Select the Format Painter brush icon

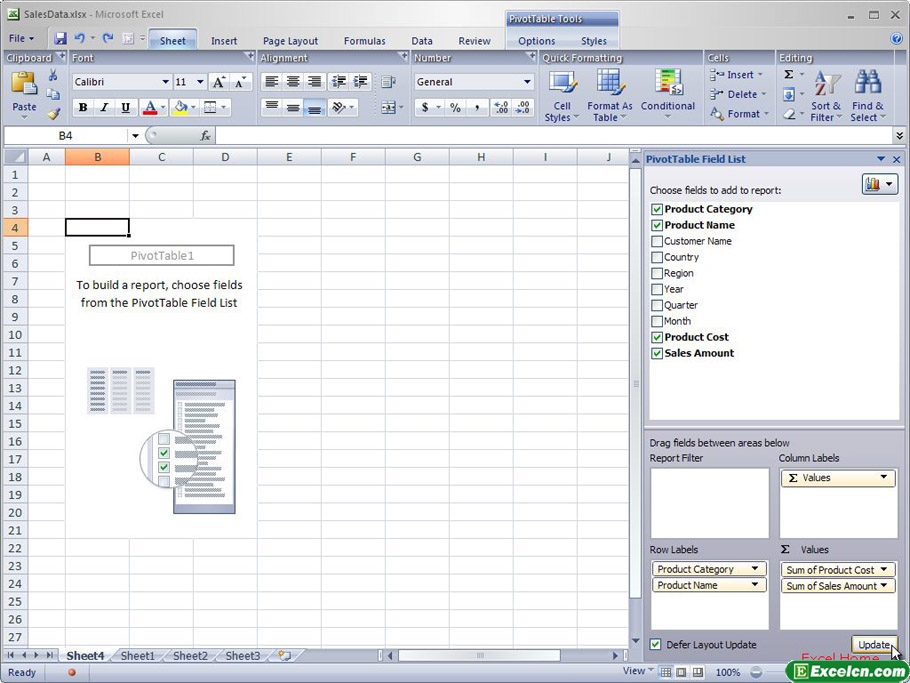(53, 114)
